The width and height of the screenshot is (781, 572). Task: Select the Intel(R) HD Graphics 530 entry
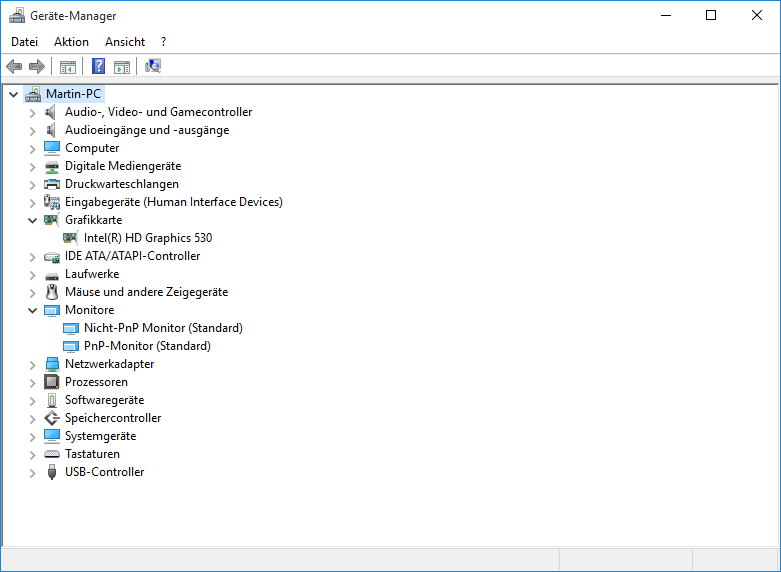coord(148,238)
